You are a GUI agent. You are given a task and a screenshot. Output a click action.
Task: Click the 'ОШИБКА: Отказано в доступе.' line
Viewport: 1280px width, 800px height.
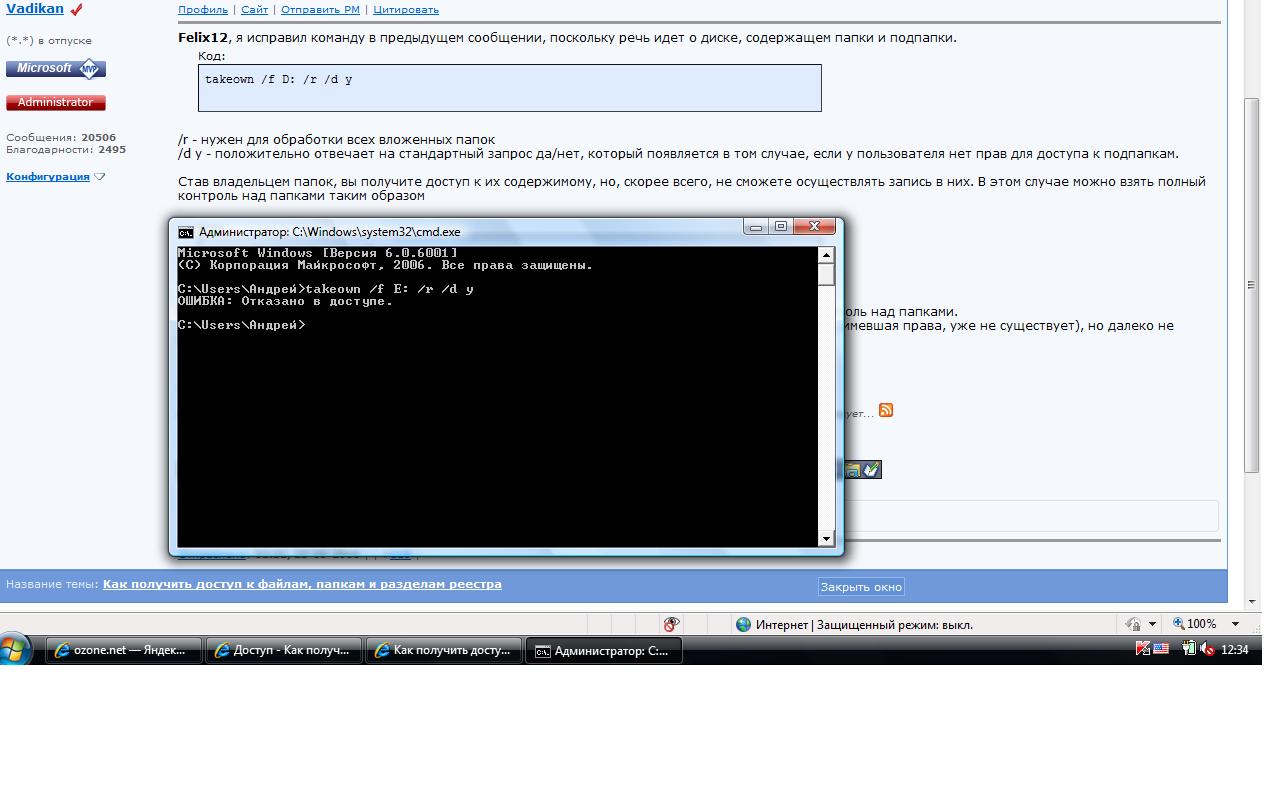[285, 301]
